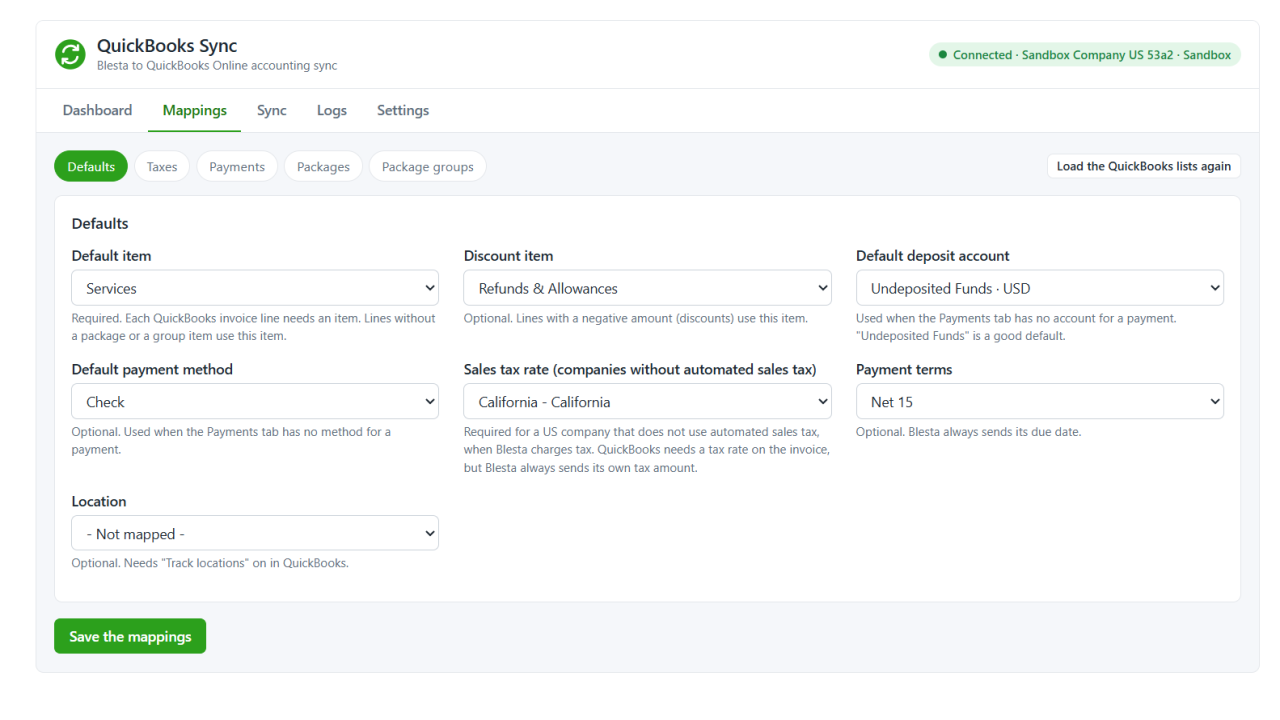Open the Packages sub-tab
The width and height of the screenshot is (1280, 720).
pyautogui.click(x=323, y=166)
